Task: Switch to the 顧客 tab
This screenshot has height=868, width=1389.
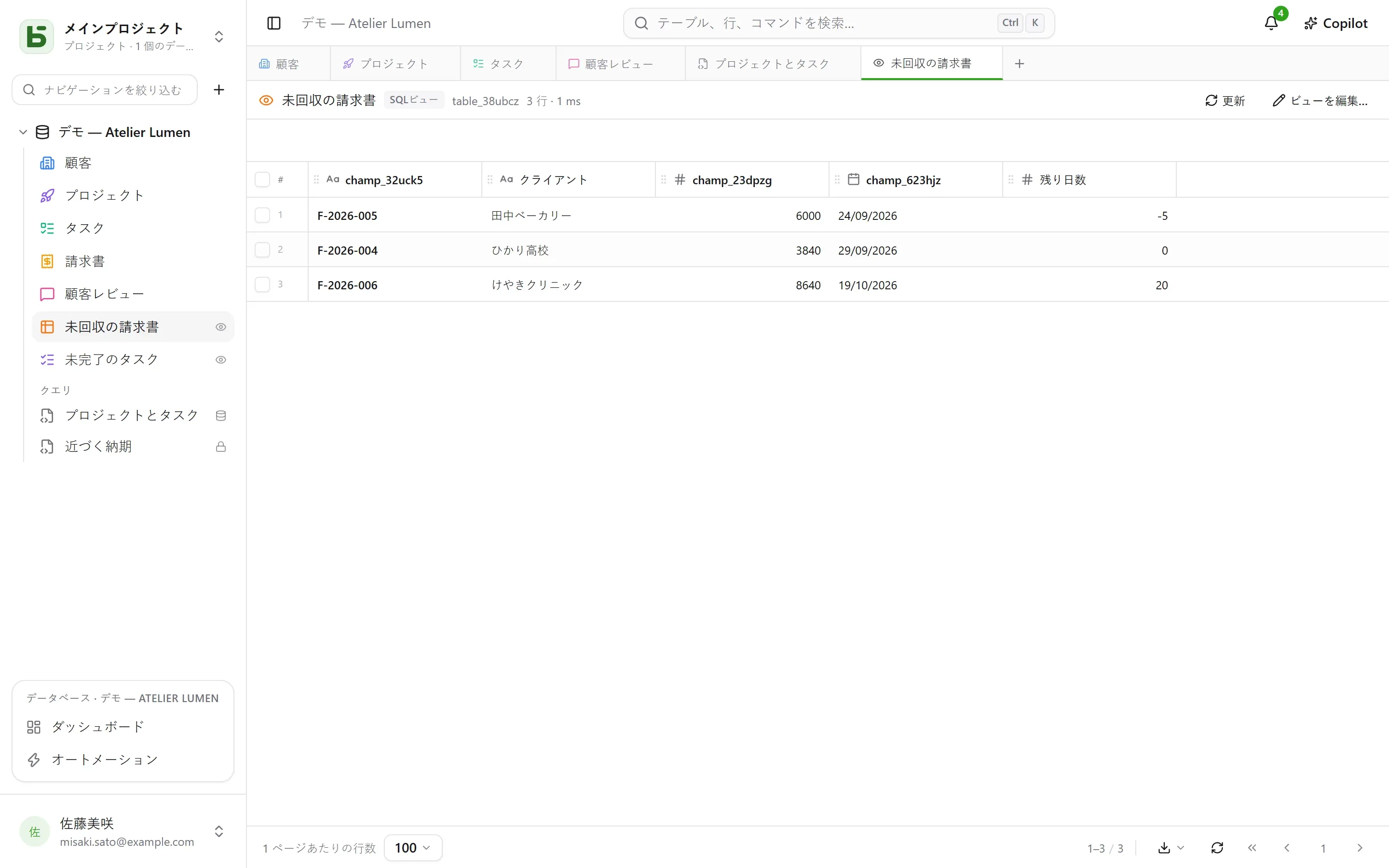Action: point(288,64)
